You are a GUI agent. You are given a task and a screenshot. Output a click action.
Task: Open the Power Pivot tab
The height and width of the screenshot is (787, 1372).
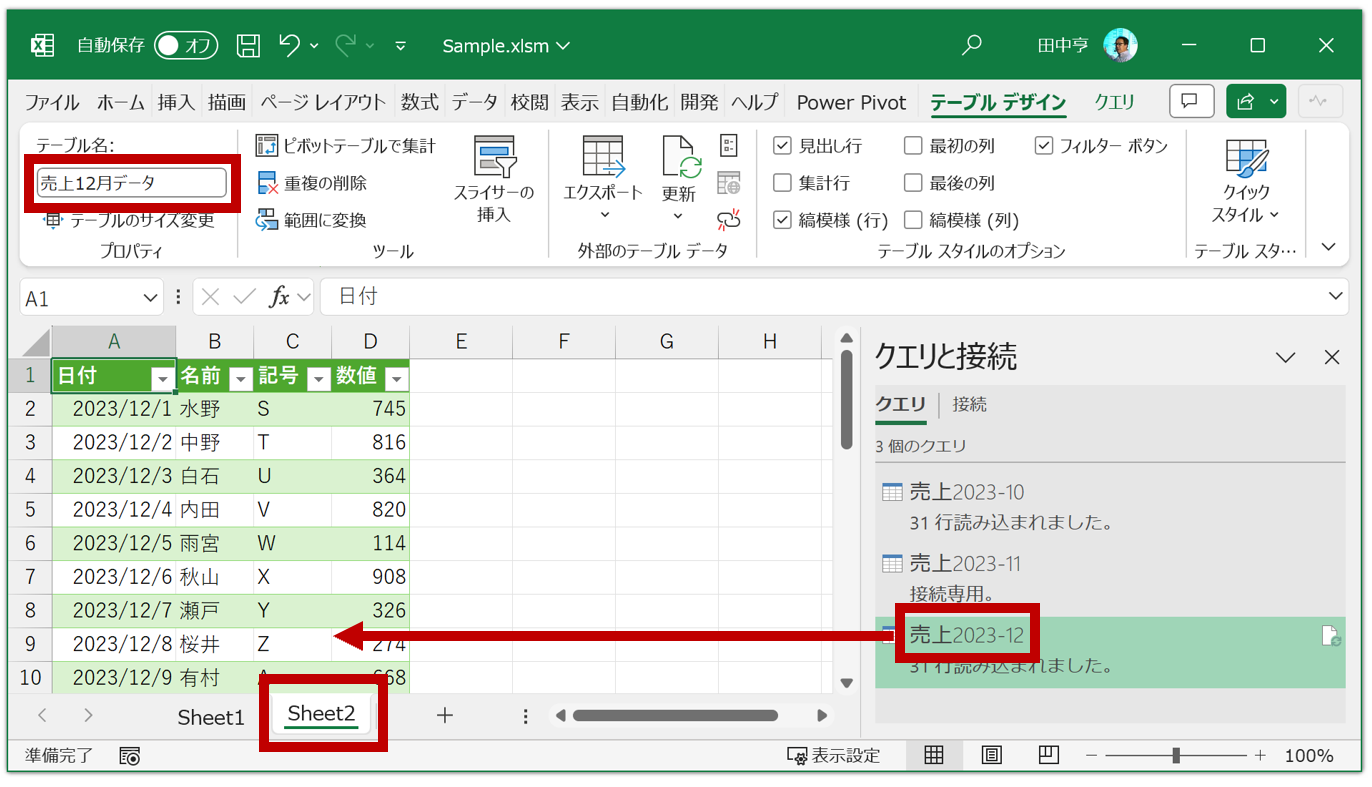(851, 102)
